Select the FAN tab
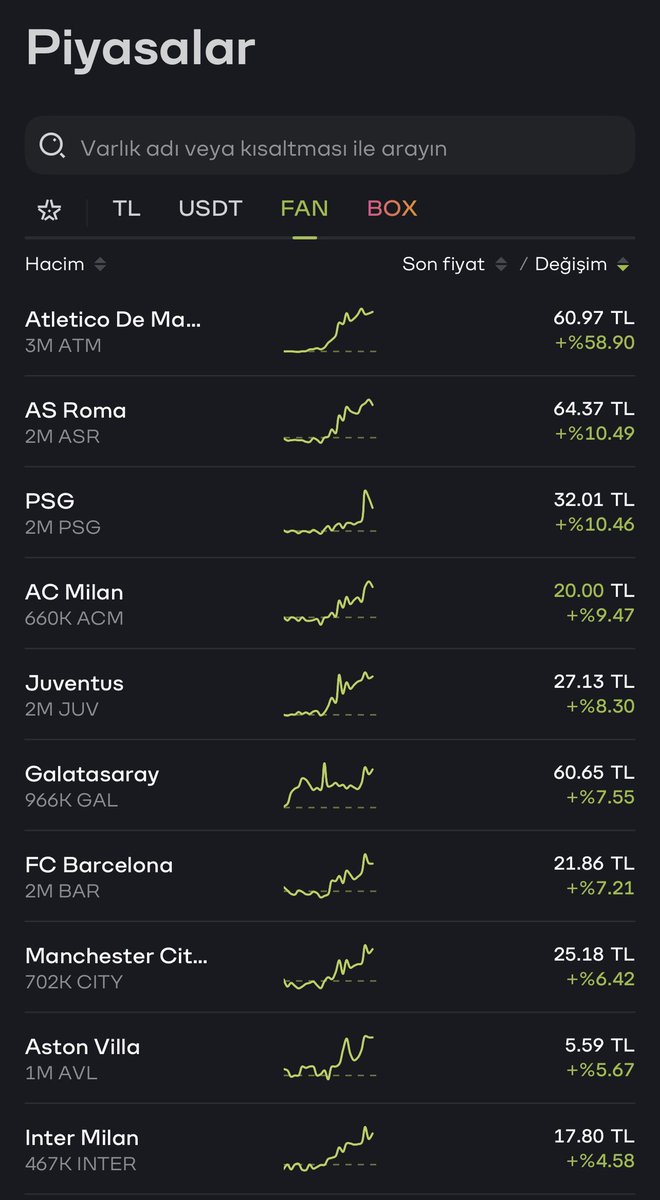Viewport: 660px width, 1200px height. (x=304, y=208)
